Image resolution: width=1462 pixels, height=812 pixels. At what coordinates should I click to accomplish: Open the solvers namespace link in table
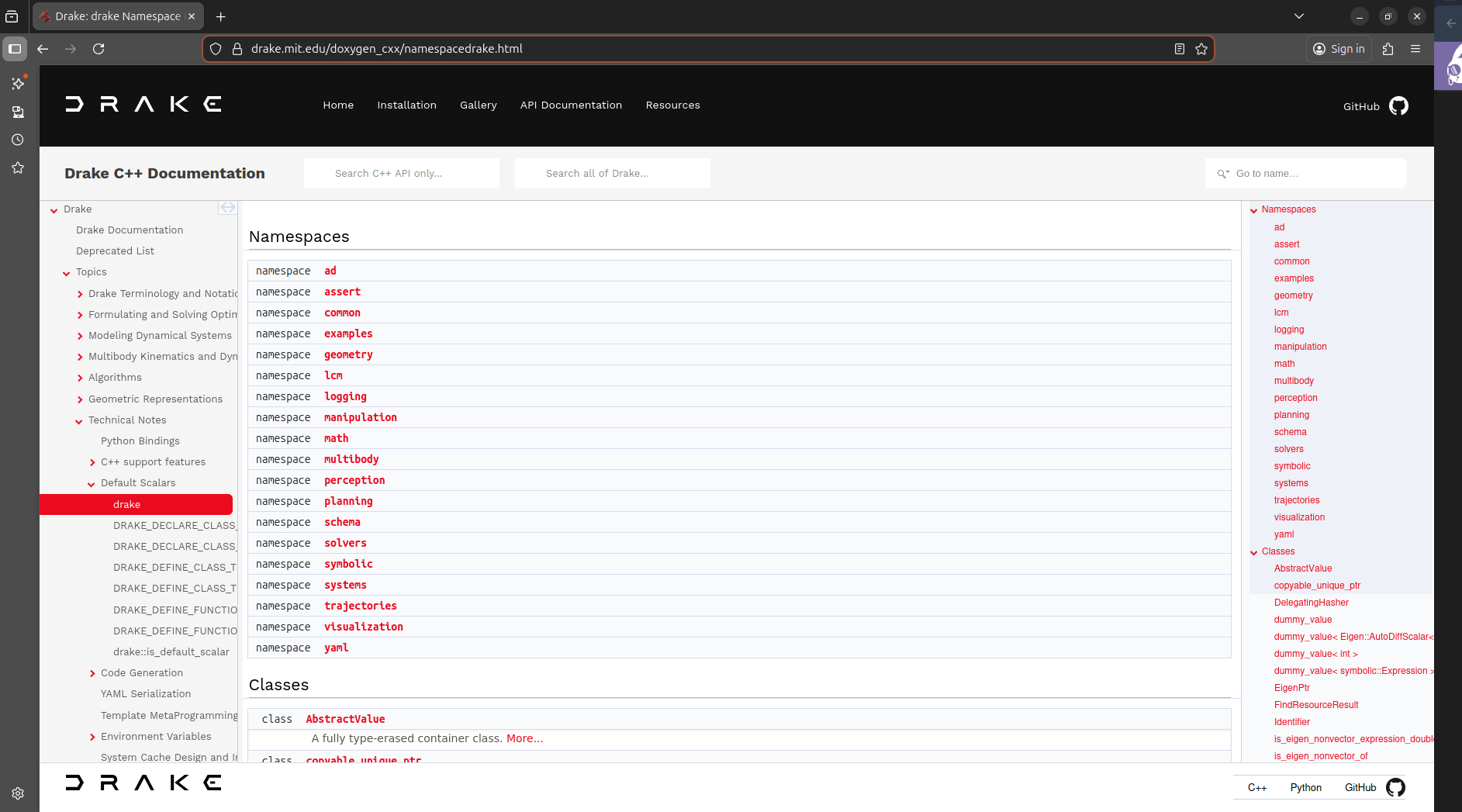pyautogui.click(x=345, y=543)
